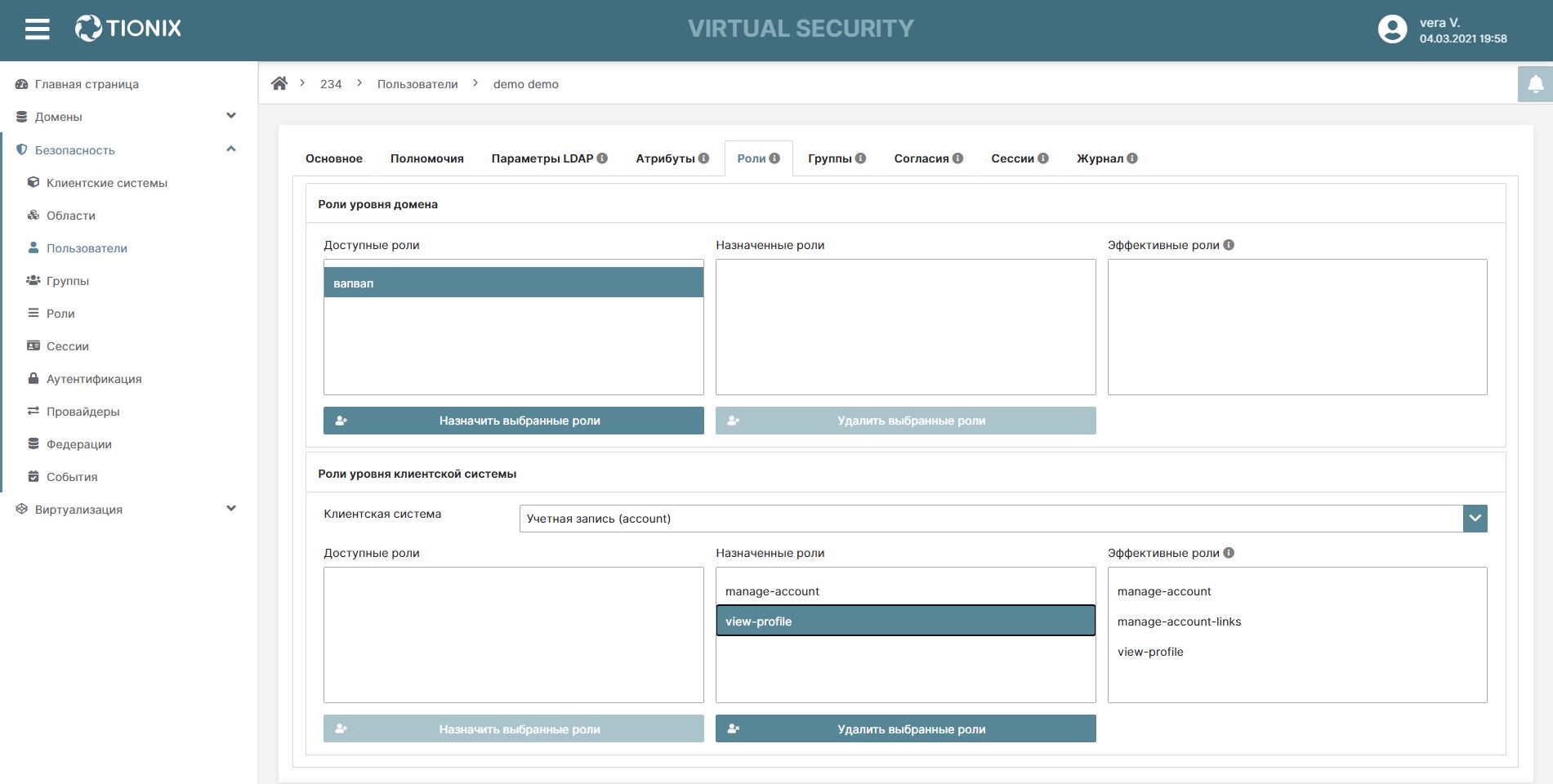1553x784 pixels.
Task: Select manage-account in assigned roles
Action: (772, 591)
